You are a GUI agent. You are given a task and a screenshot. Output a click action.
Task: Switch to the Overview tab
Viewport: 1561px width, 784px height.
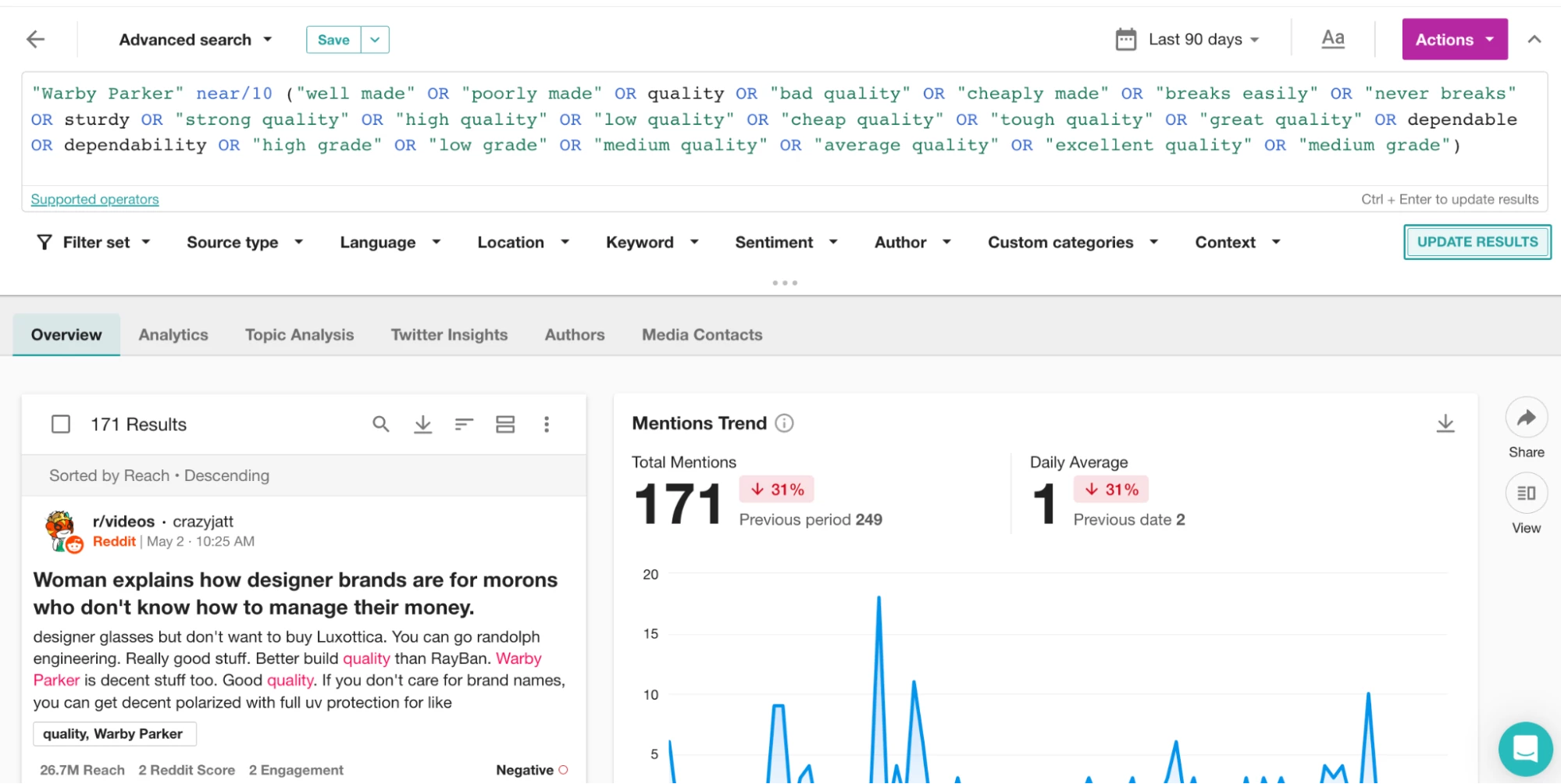coord(66,334)
